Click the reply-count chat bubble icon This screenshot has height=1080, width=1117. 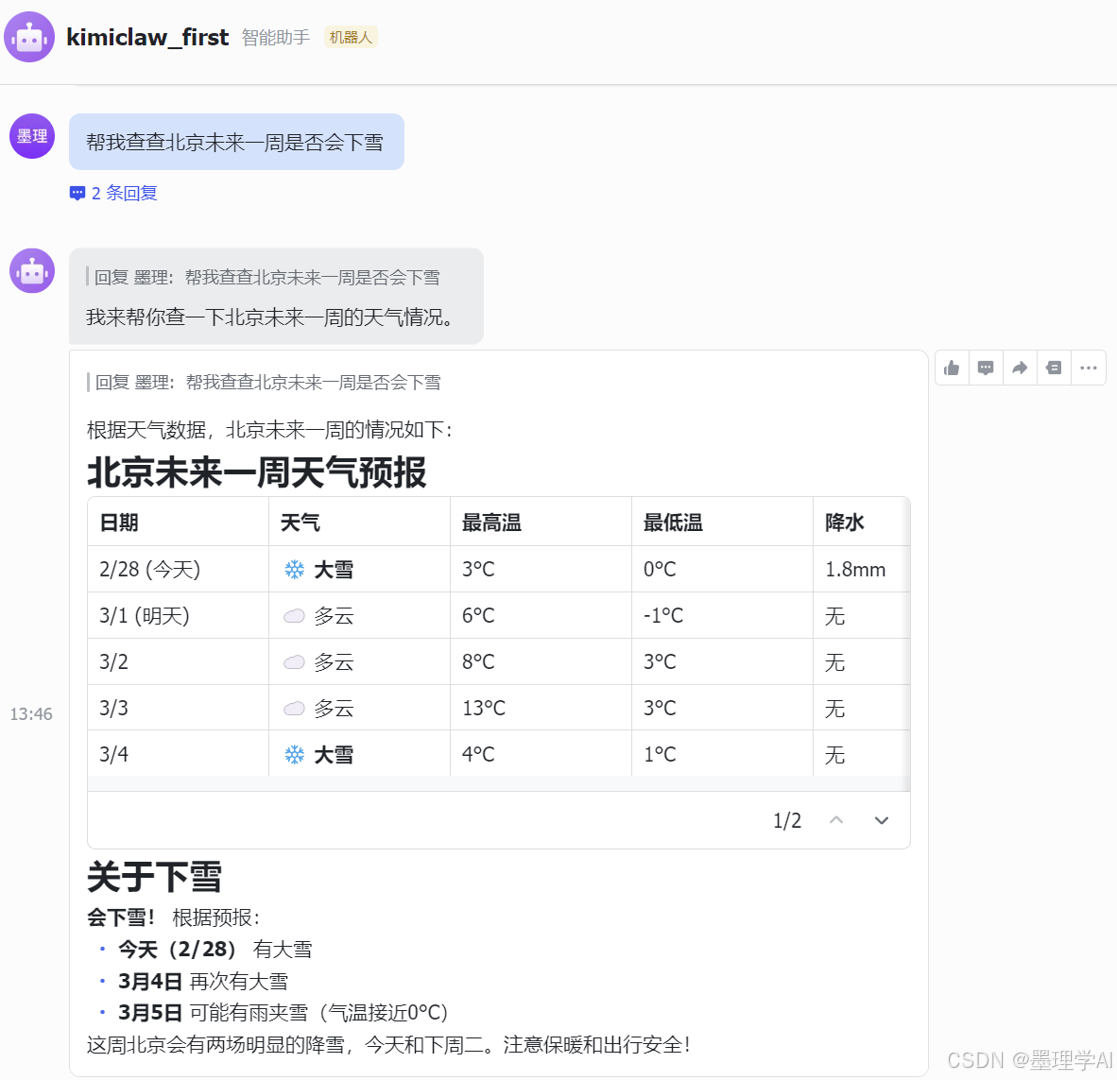click(x=77, y=193)
